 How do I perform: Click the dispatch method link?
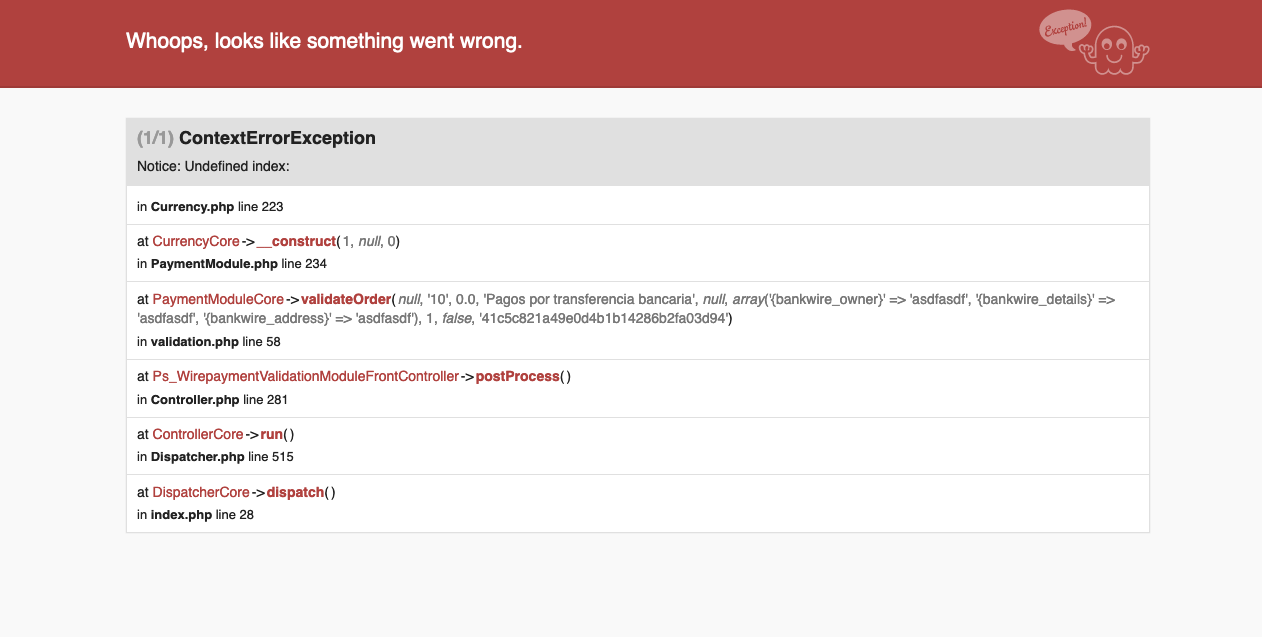point(295,492)
